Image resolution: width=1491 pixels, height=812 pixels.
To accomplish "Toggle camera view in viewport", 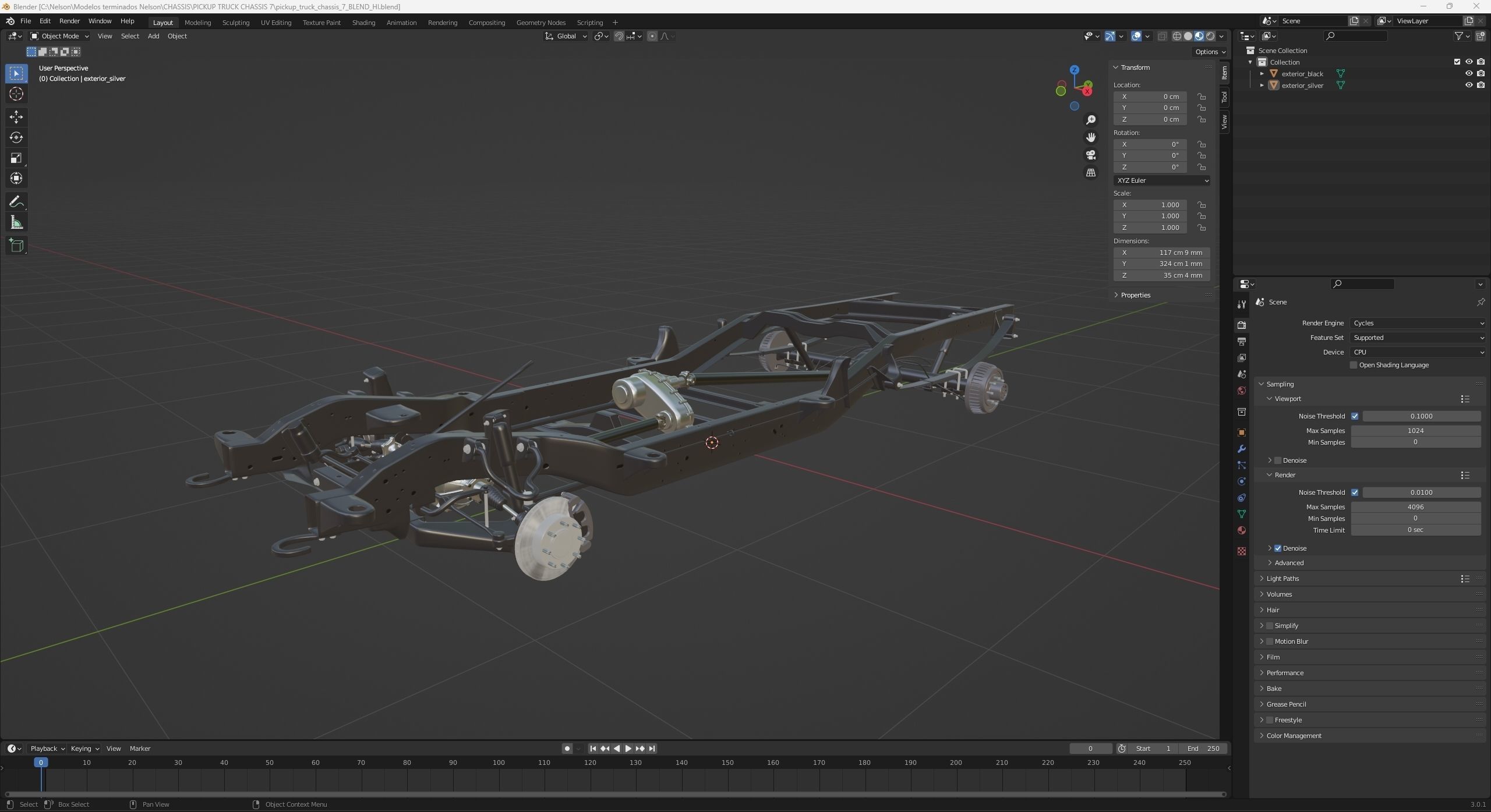I will (x=1091, y=155).
